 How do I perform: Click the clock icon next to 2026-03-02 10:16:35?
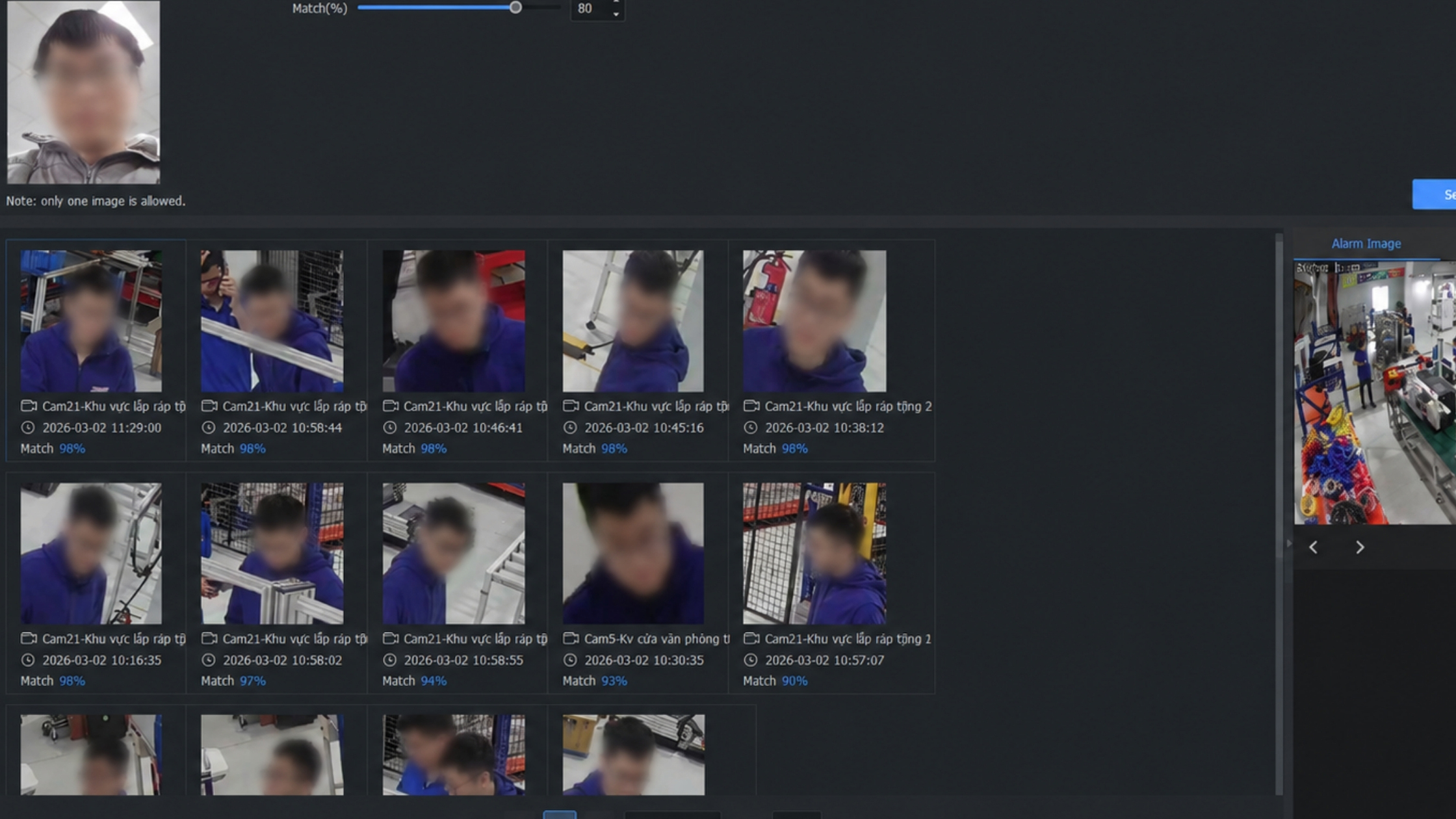pyautogui.click(x=27, y=660)
